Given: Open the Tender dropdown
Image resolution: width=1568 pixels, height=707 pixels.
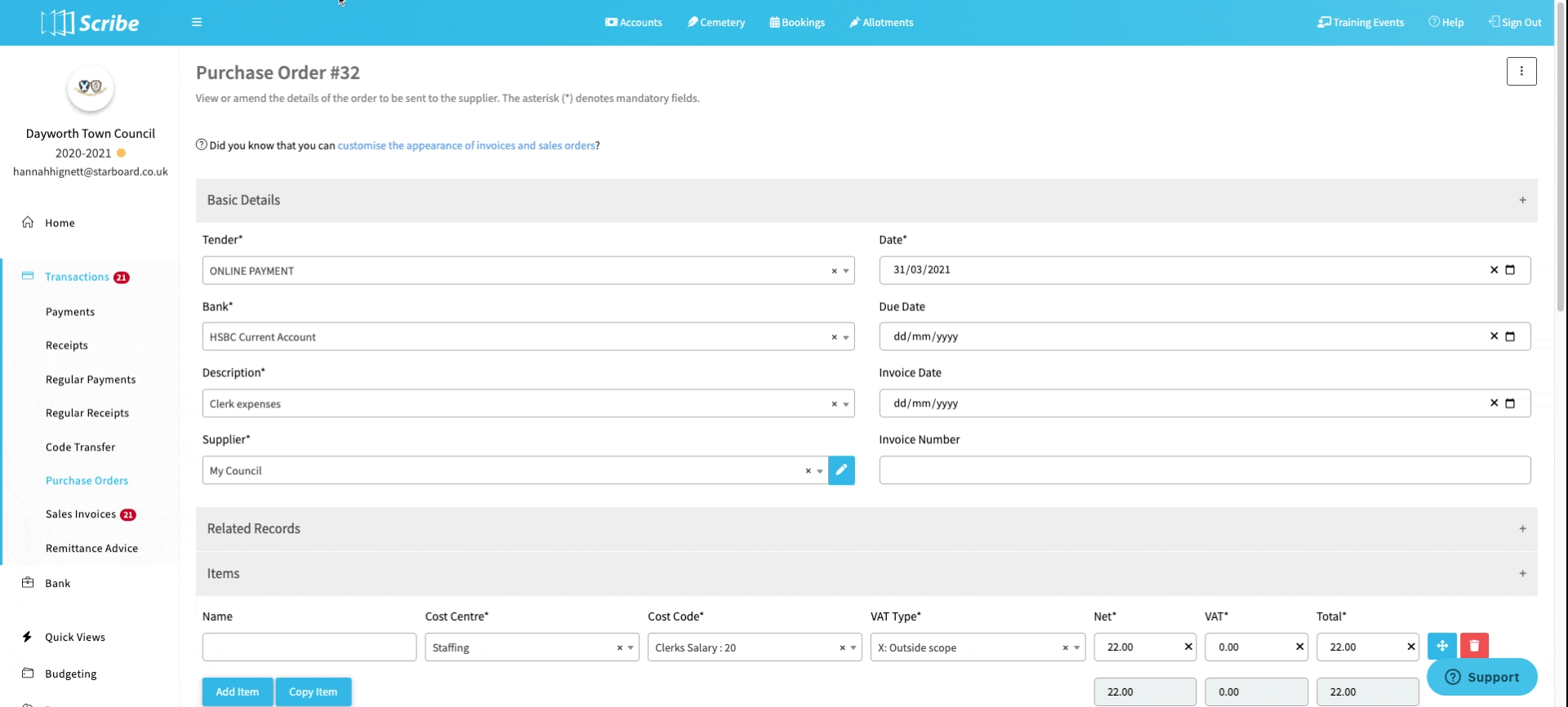Looking at the screenshot, I should click(846, 271).
